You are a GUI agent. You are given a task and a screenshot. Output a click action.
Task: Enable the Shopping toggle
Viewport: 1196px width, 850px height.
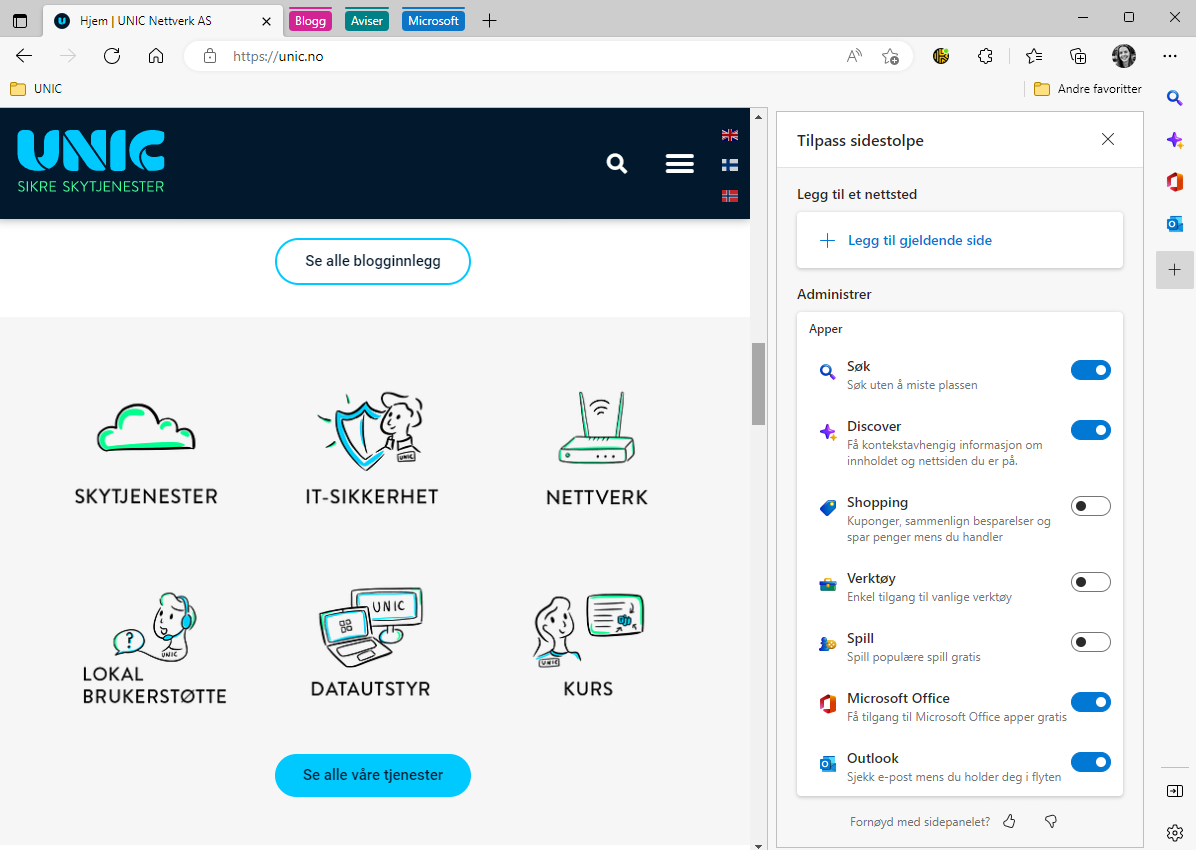1090,505
